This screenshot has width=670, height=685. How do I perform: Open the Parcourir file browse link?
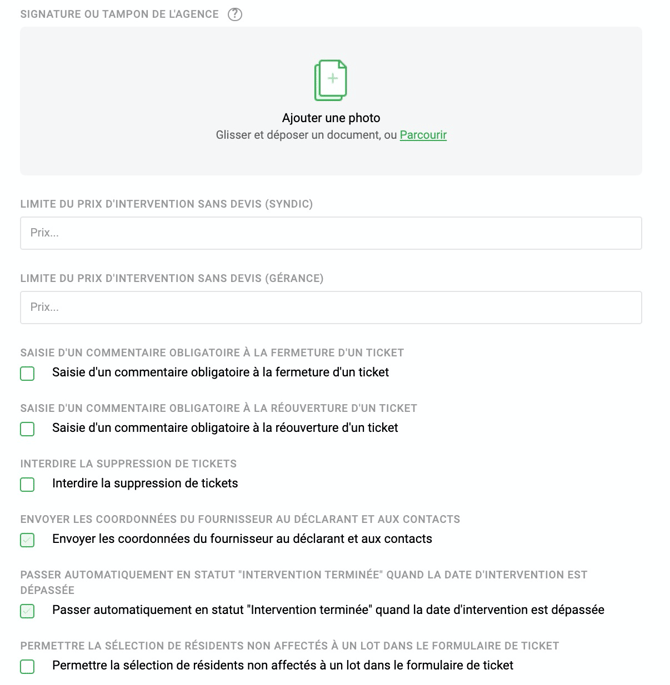(423, 135)
